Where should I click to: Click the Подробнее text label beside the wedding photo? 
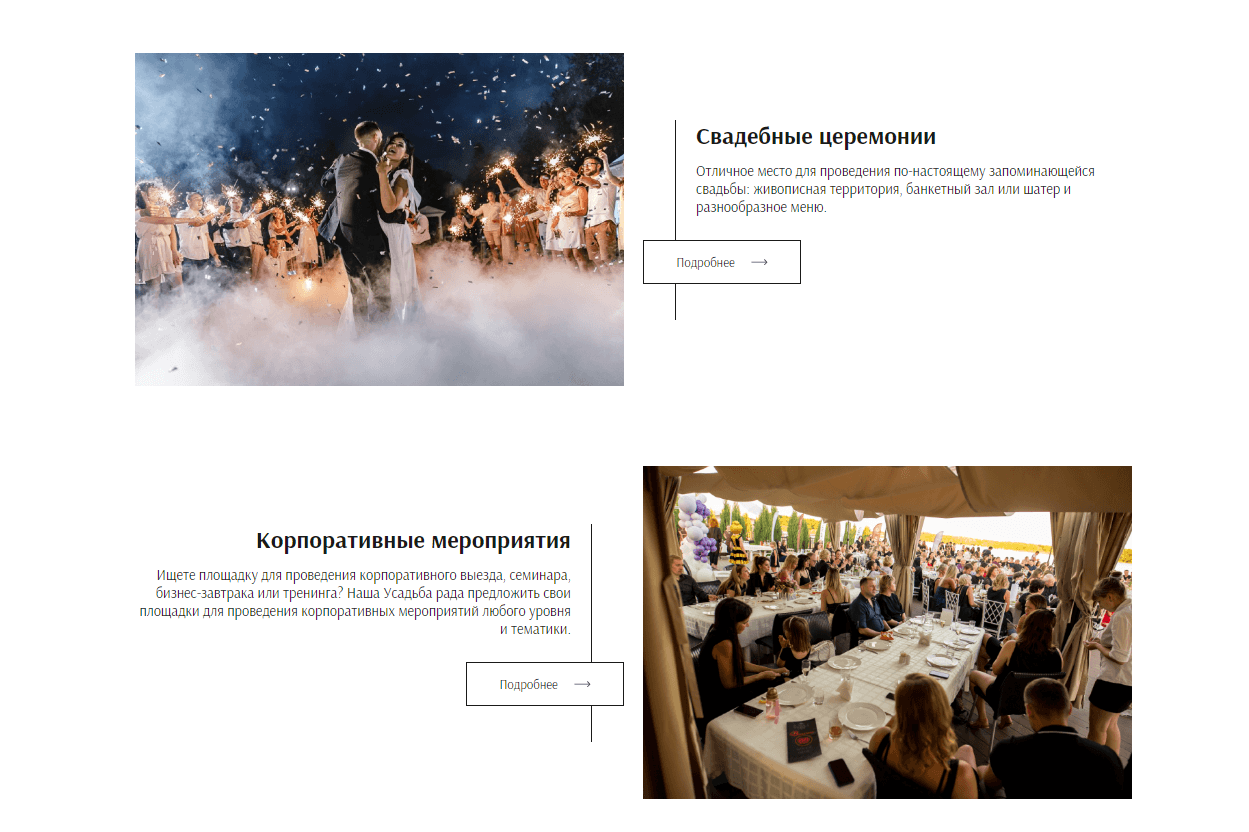(x=705, y=263)
